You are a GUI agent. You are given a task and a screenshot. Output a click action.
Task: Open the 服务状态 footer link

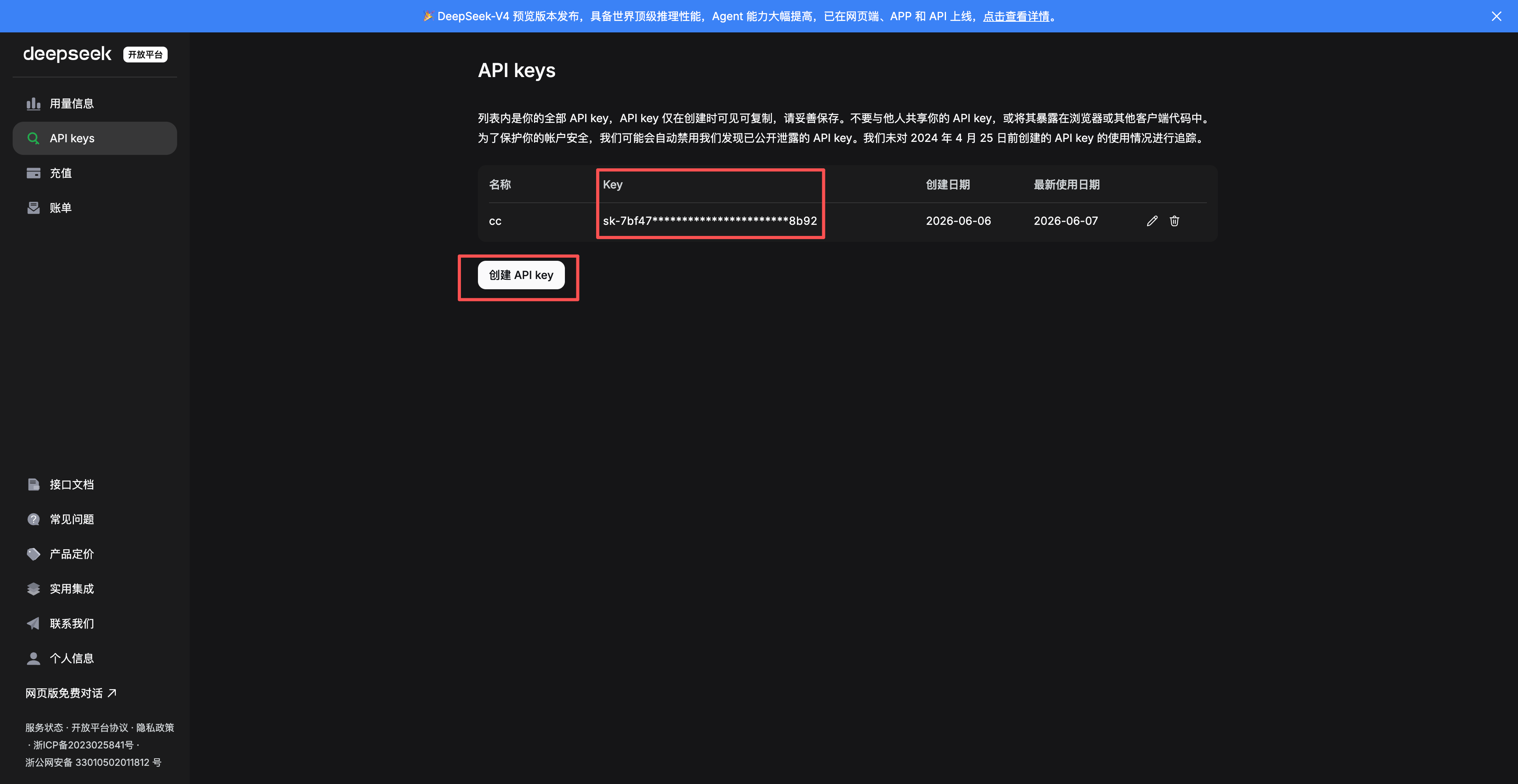[x=43, y=727]
